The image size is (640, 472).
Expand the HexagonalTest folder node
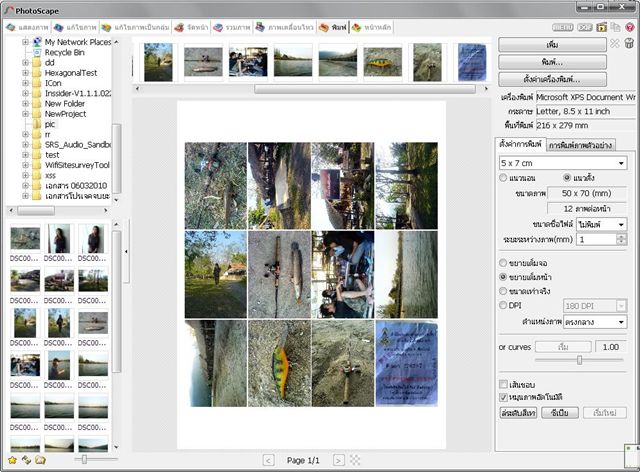(25, 73)
